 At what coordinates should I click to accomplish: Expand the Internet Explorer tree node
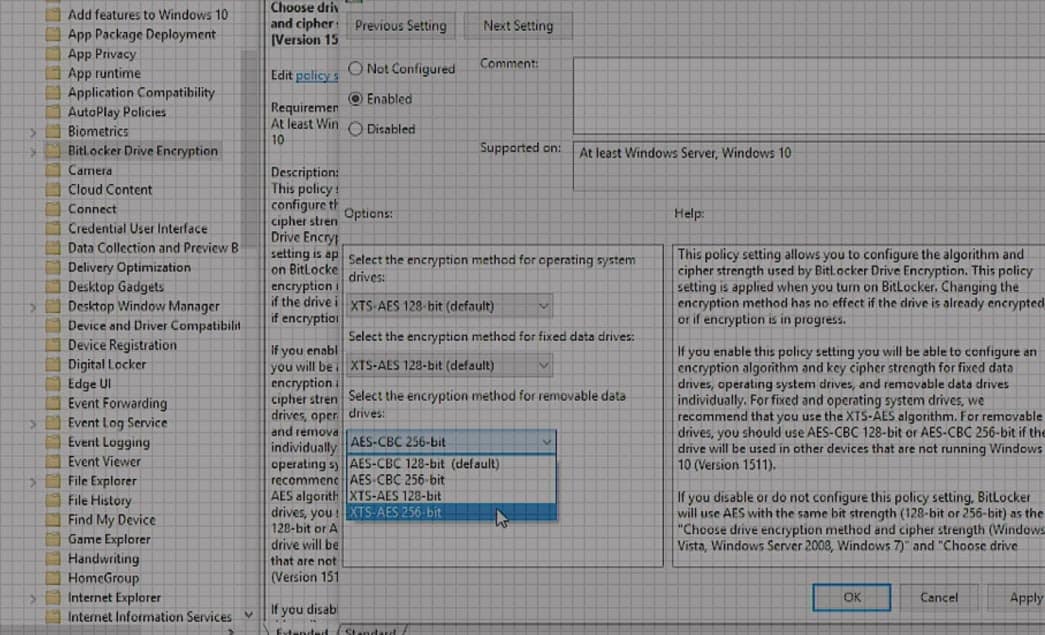click(x=33, y=598)
